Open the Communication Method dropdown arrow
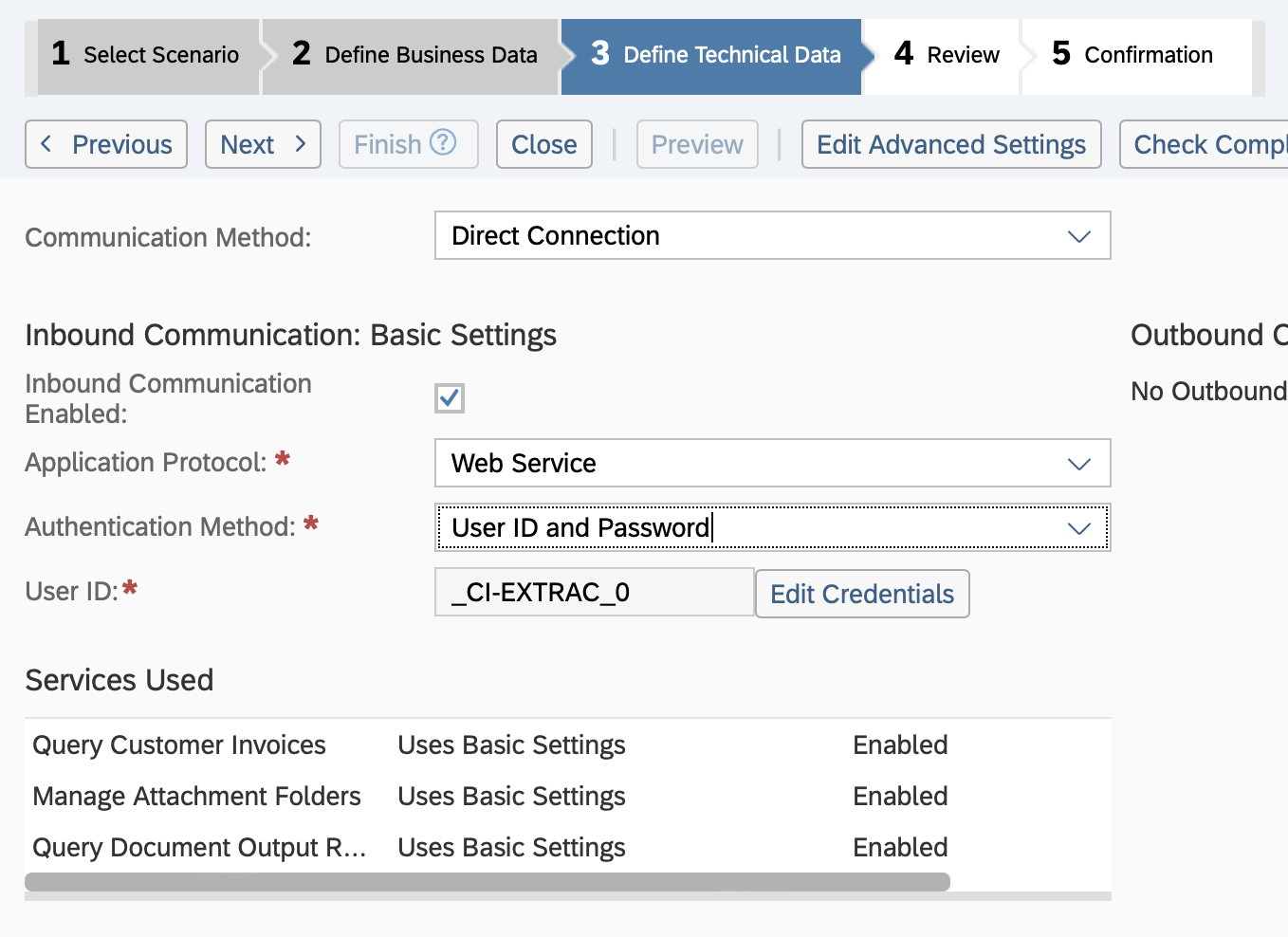1288x937 pixels. (1078, 236)
